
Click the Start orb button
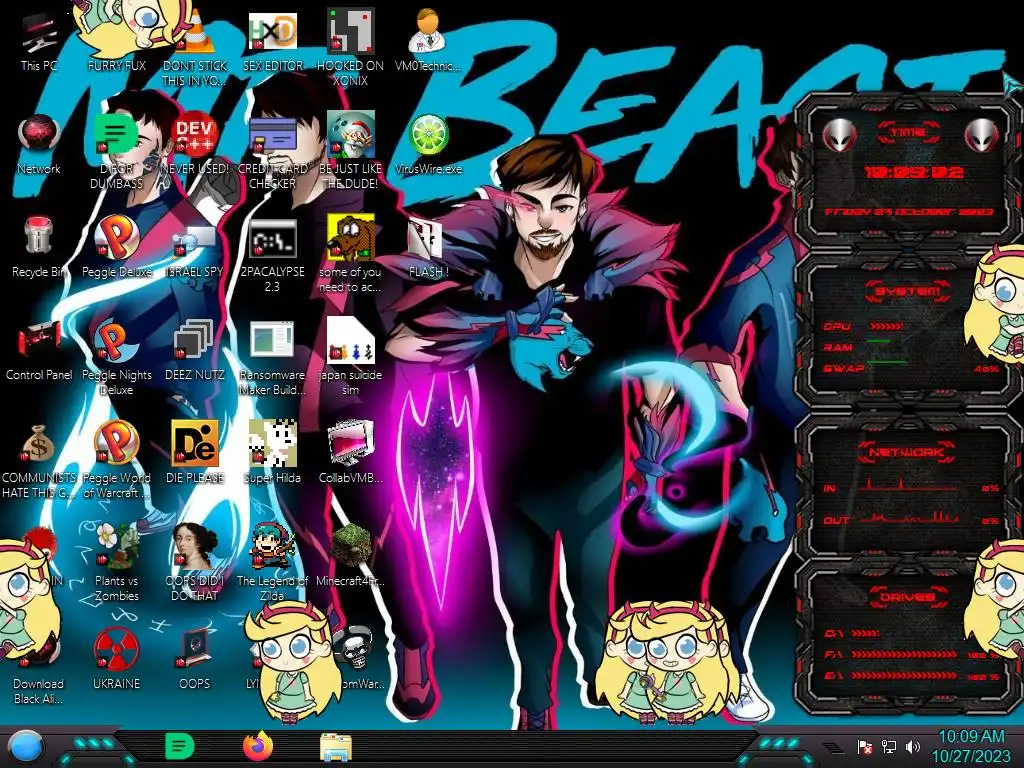(26, 746)
